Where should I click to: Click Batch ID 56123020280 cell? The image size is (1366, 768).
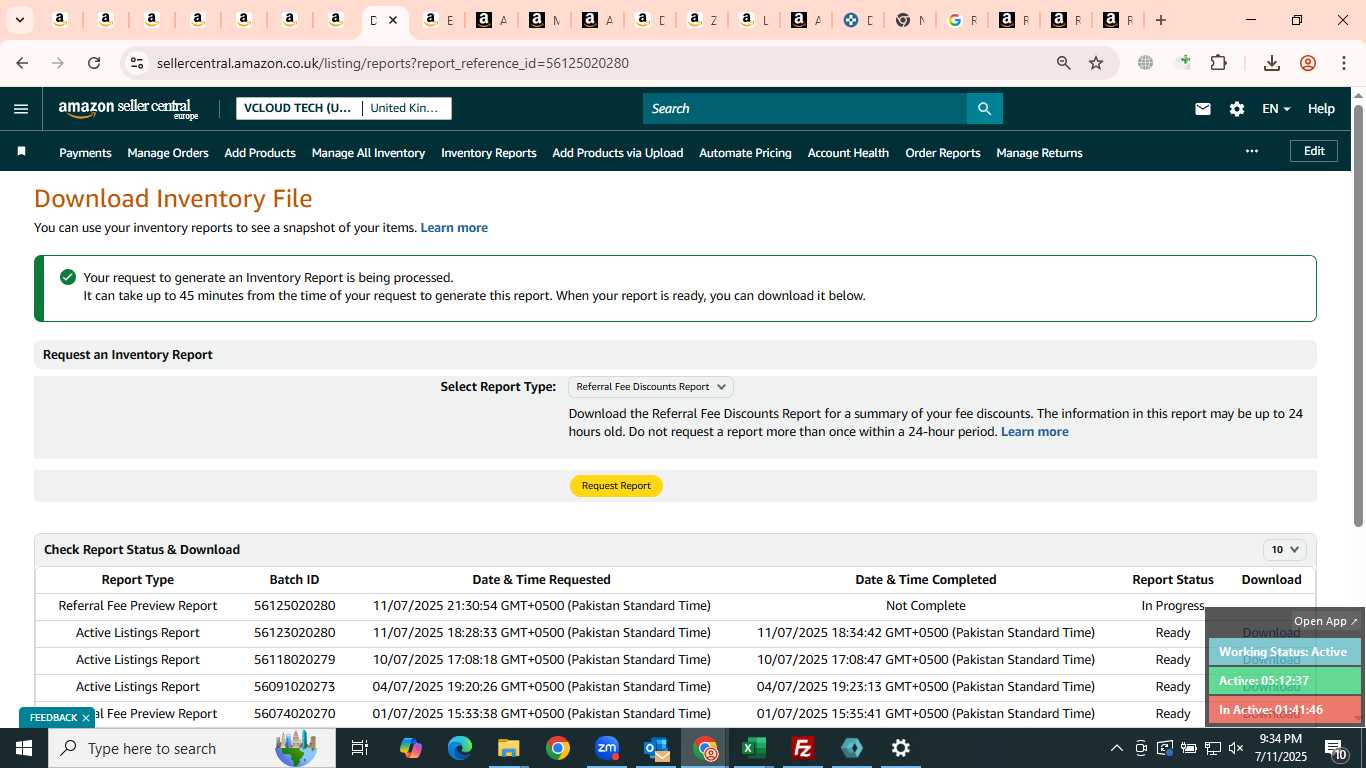tap(294, 633)
